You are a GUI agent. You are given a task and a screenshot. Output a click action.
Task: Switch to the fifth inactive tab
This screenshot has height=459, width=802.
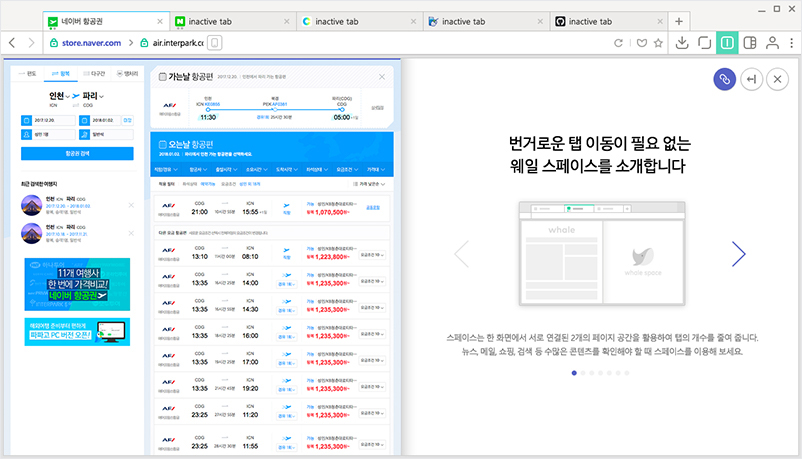click(609, 21)
